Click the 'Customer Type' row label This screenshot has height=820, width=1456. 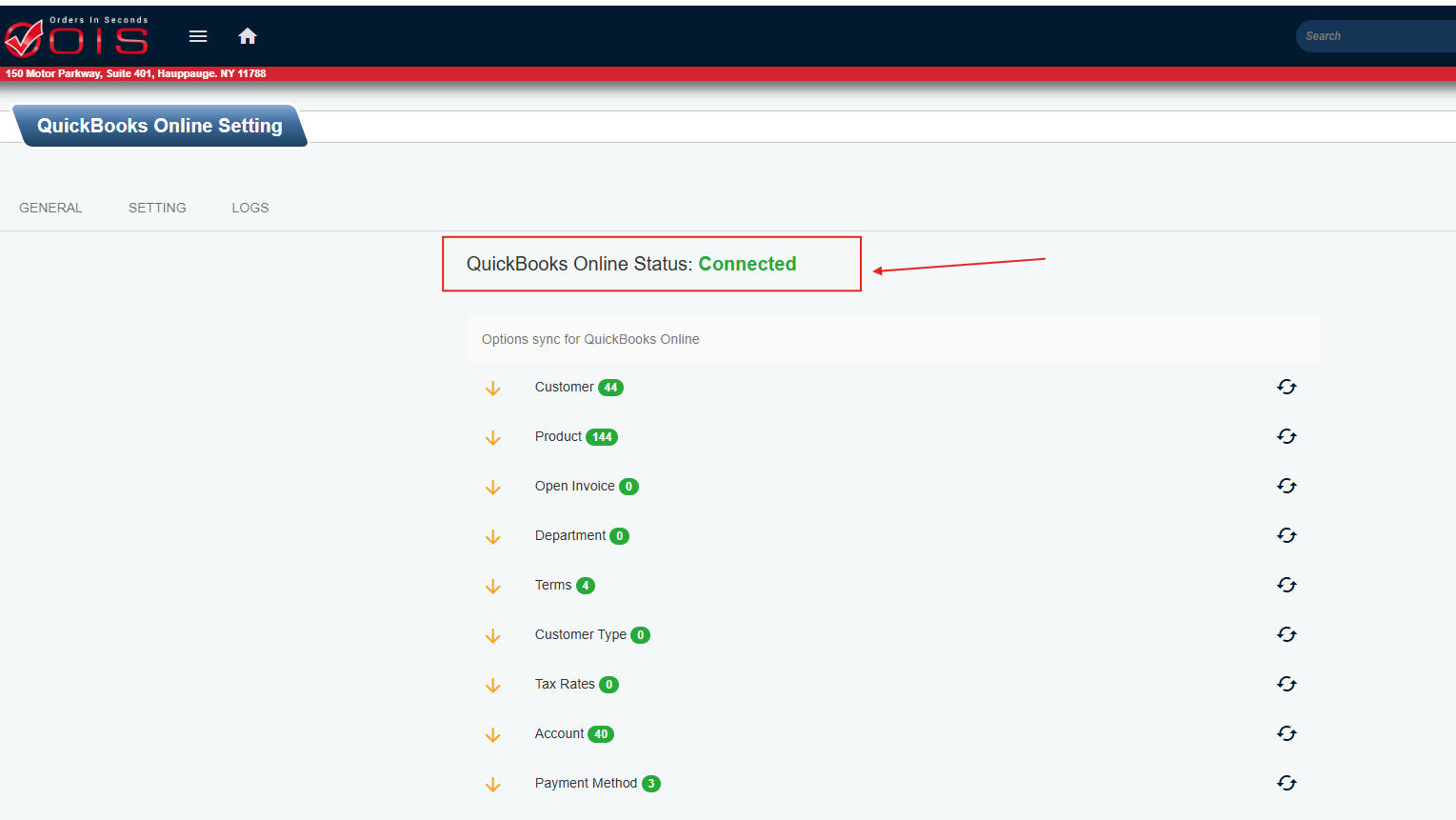pos(580,634)
